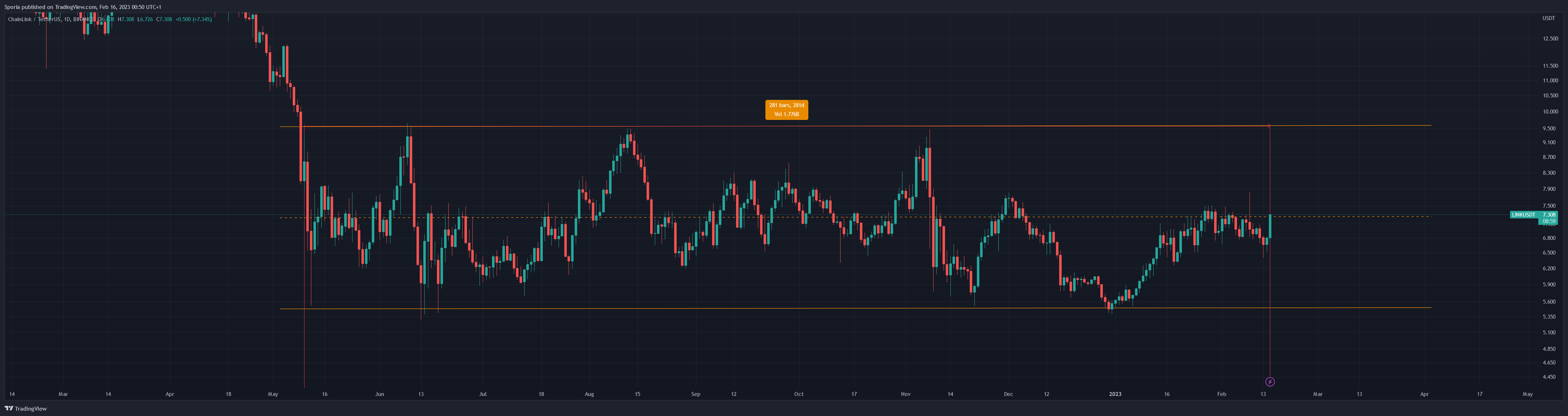Click the 7.900 price axis label

[x=1549, y=189]
